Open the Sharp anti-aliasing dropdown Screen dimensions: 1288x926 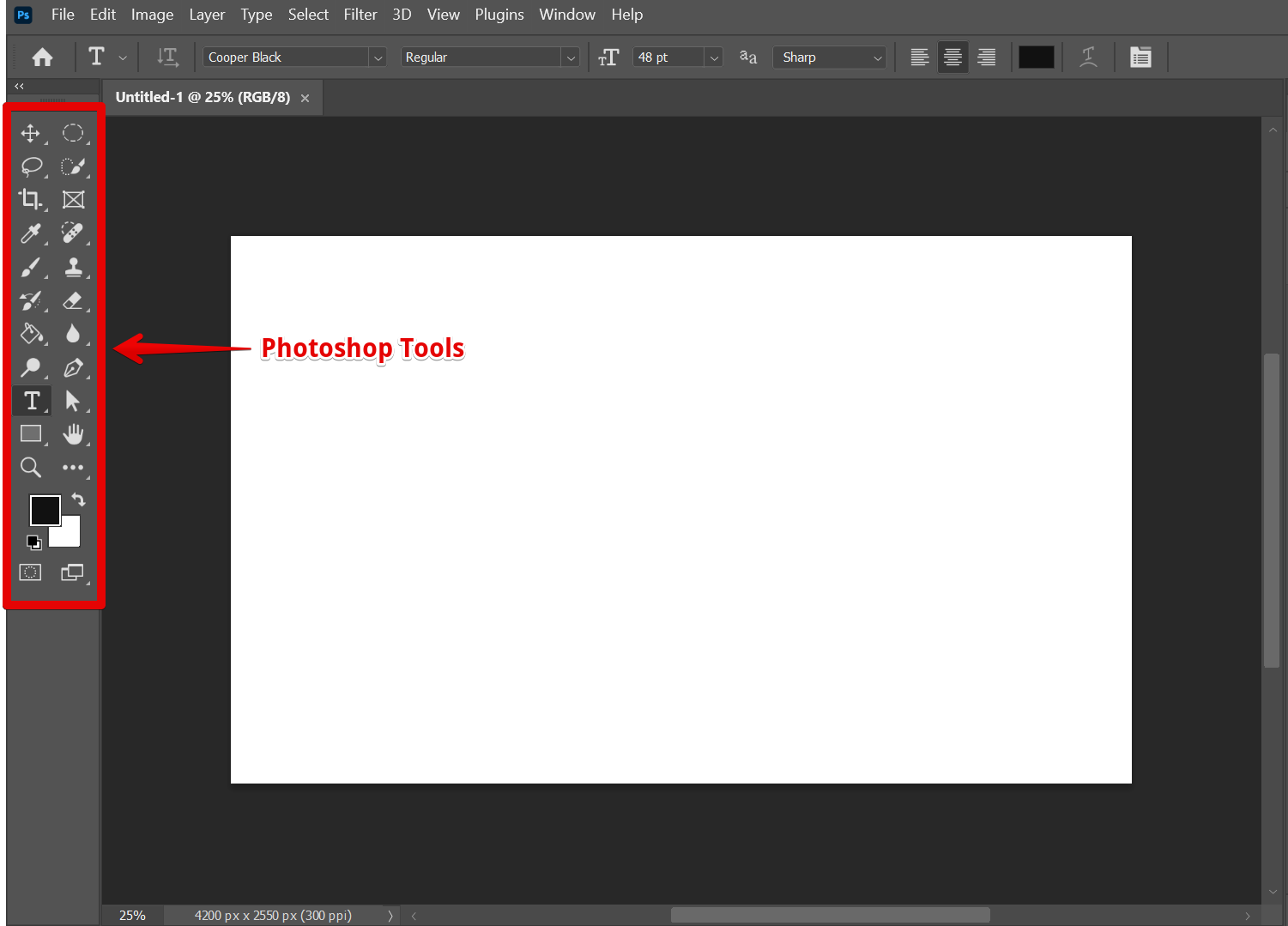(x=877, y=57)
